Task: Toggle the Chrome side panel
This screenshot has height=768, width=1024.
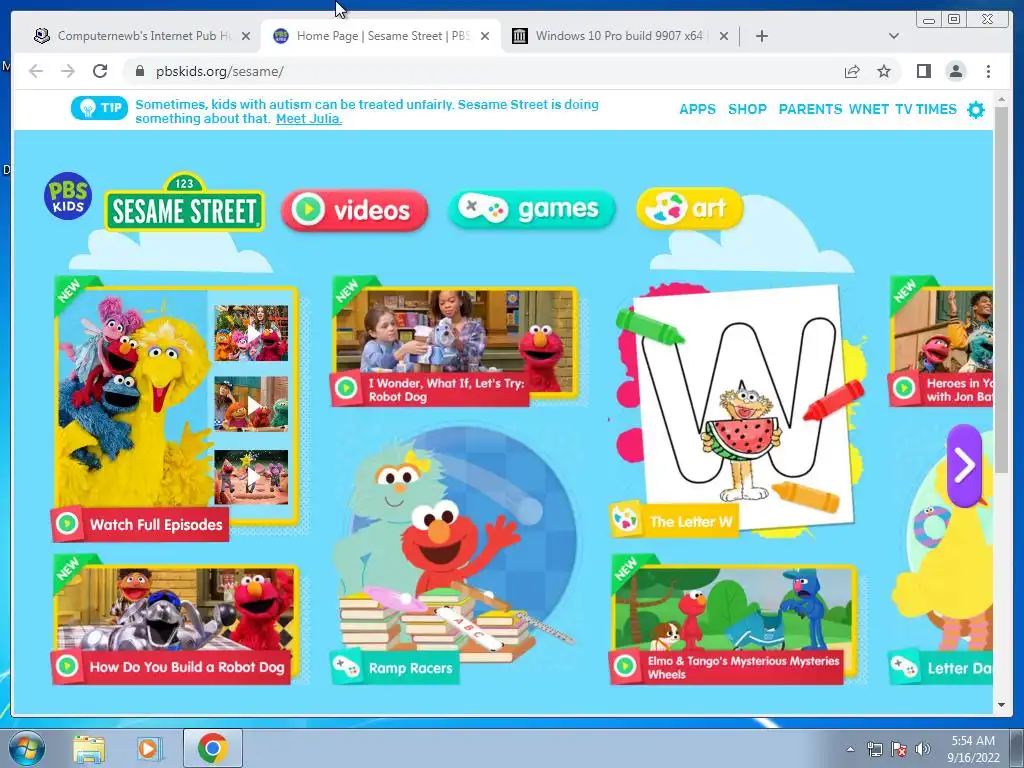Action: click(923, 71)
